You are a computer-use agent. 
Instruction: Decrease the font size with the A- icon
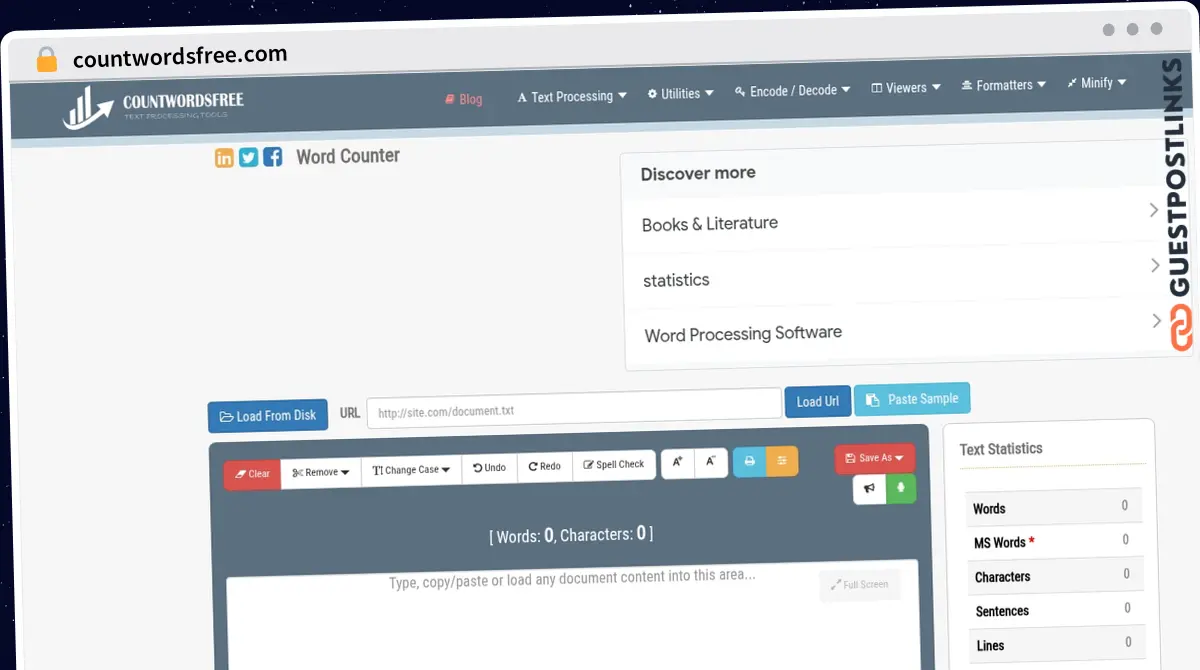710,463
